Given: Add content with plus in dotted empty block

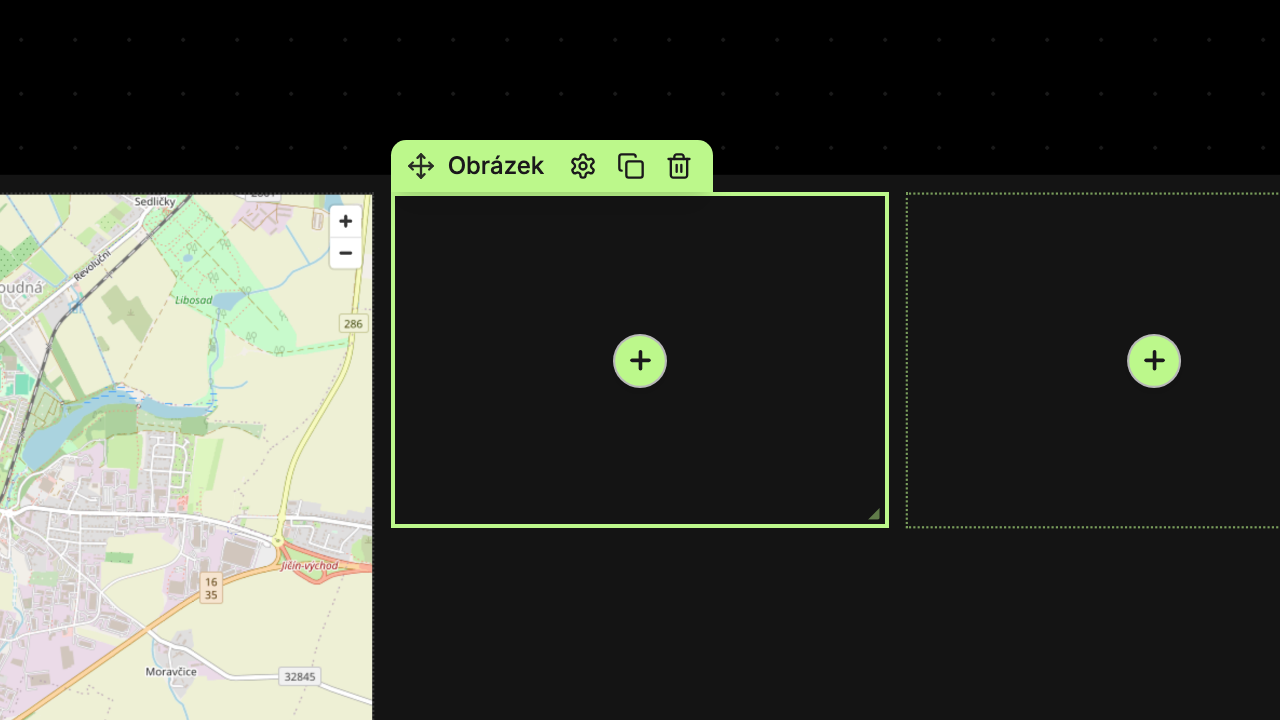Looking at the screenshot, I should (1154, 361).
